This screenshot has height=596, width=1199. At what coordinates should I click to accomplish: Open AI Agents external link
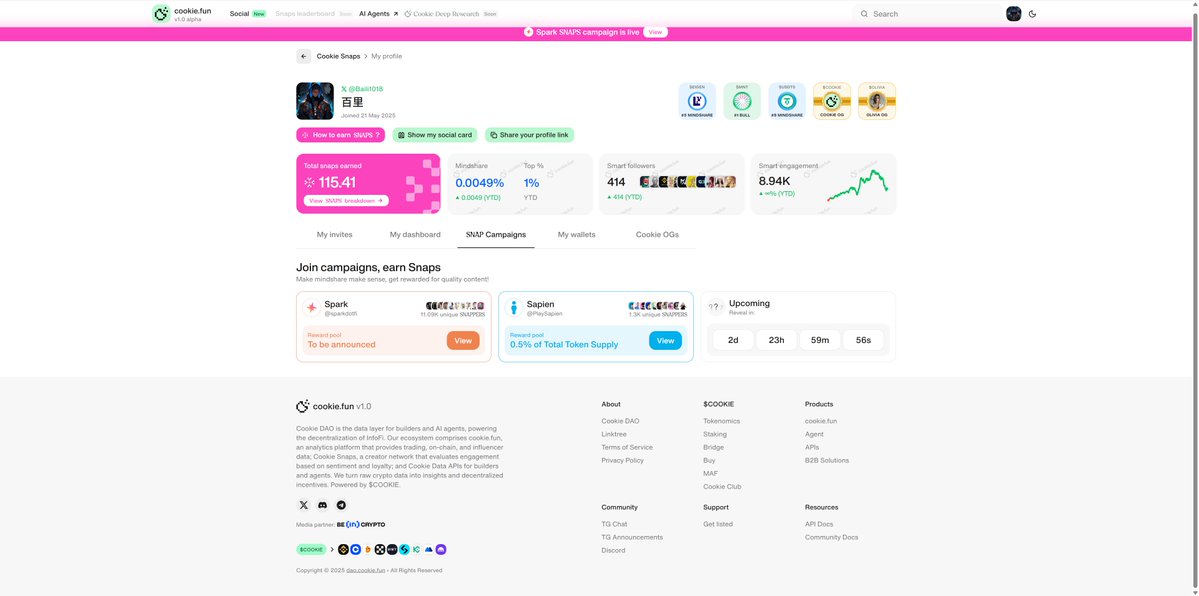379,14
